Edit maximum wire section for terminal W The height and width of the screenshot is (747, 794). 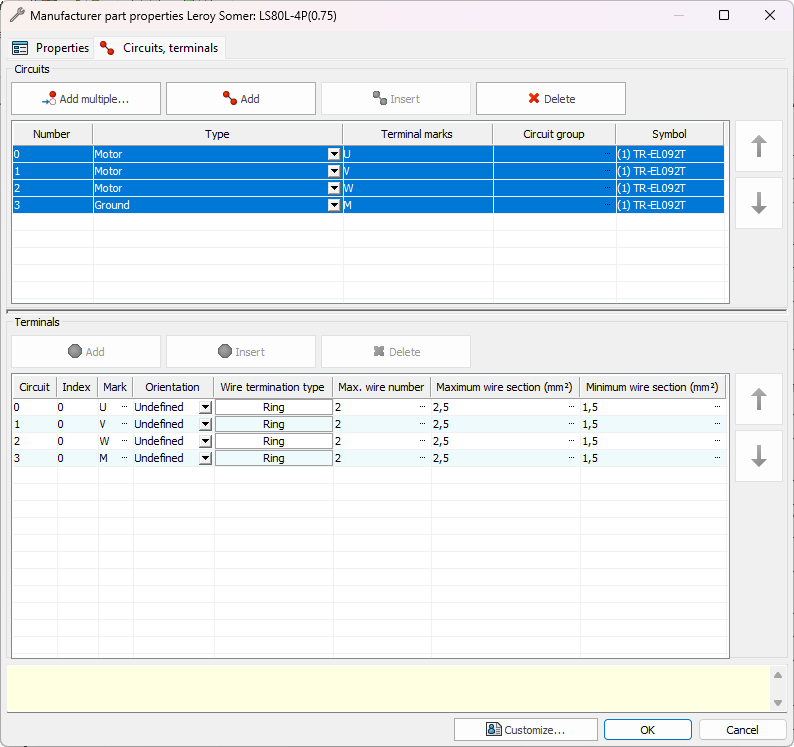click(x=500, y=441)
